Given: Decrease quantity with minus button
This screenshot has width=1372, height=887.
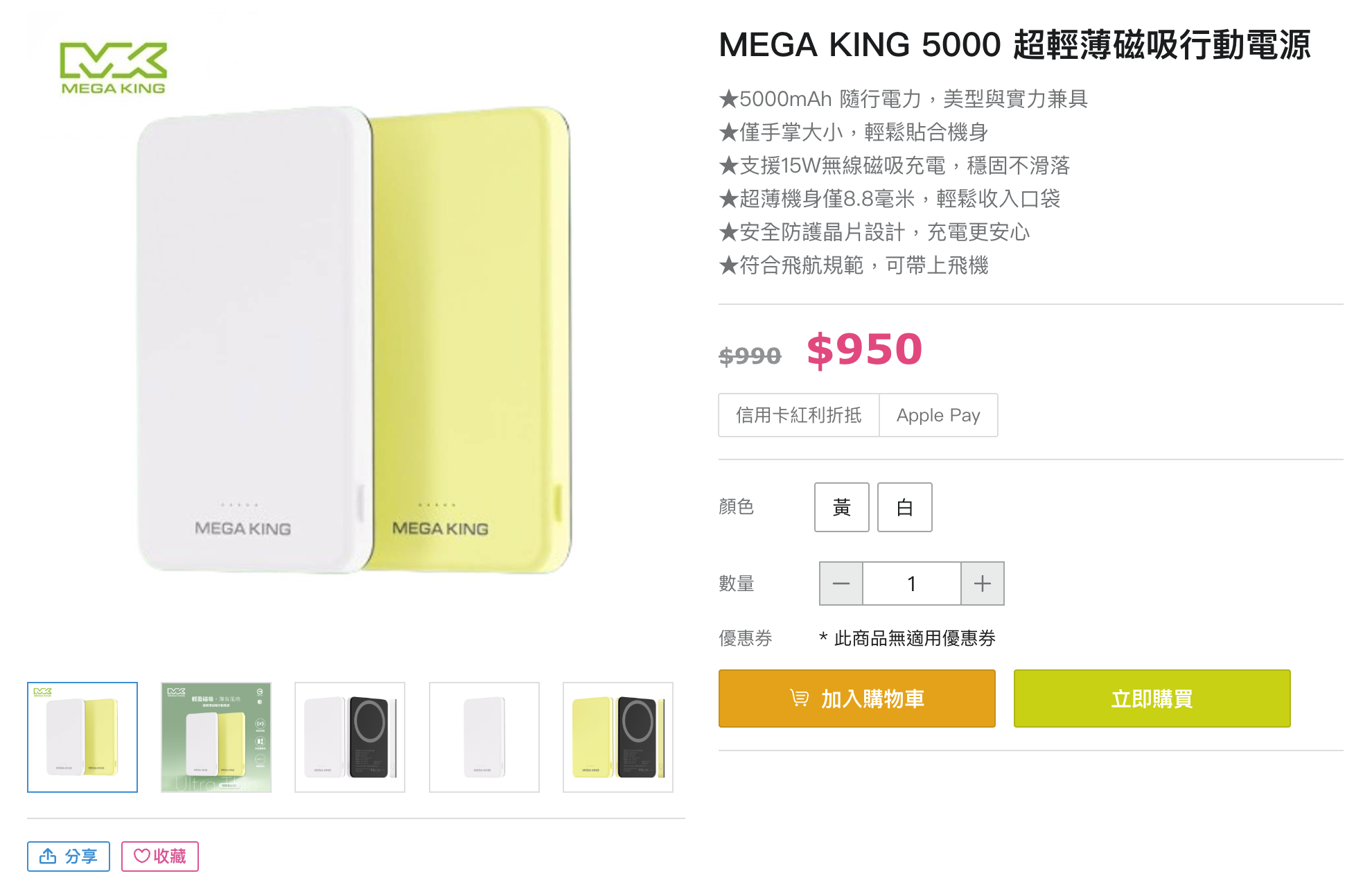Looking at the screenshot, I should (x=841, y=583).
